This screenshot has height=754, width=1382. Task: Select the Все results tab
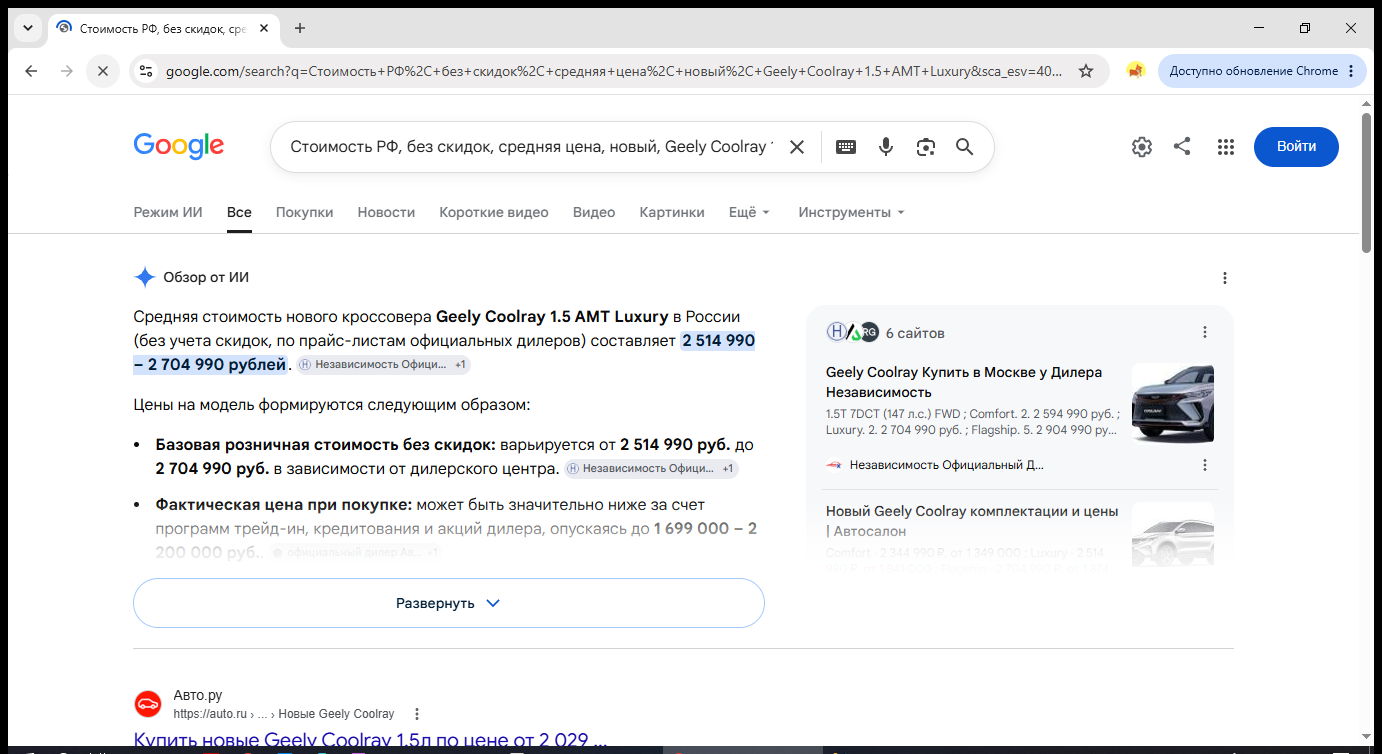239,212
